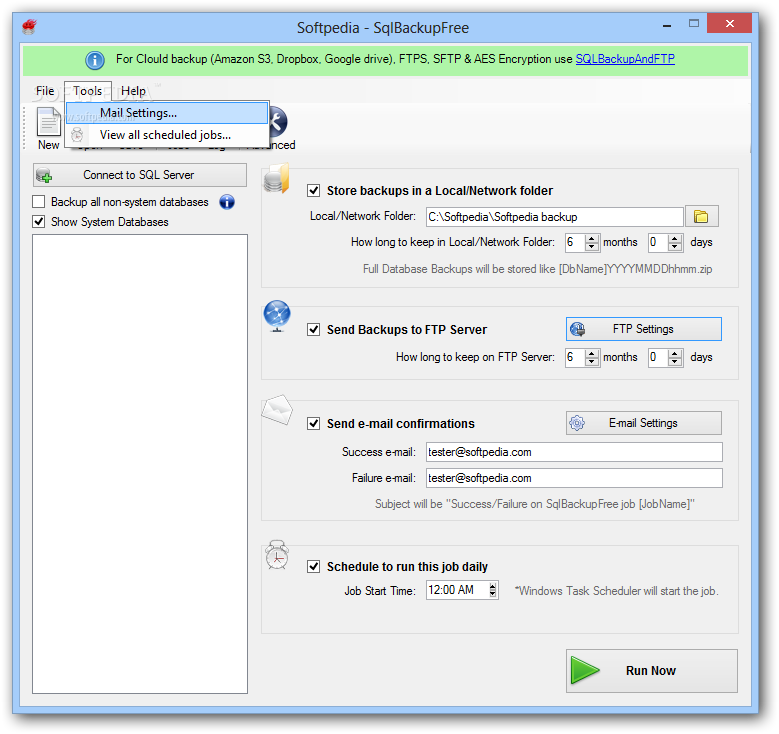Click info icon beside Backup all non-system databases

pos(227,202)
